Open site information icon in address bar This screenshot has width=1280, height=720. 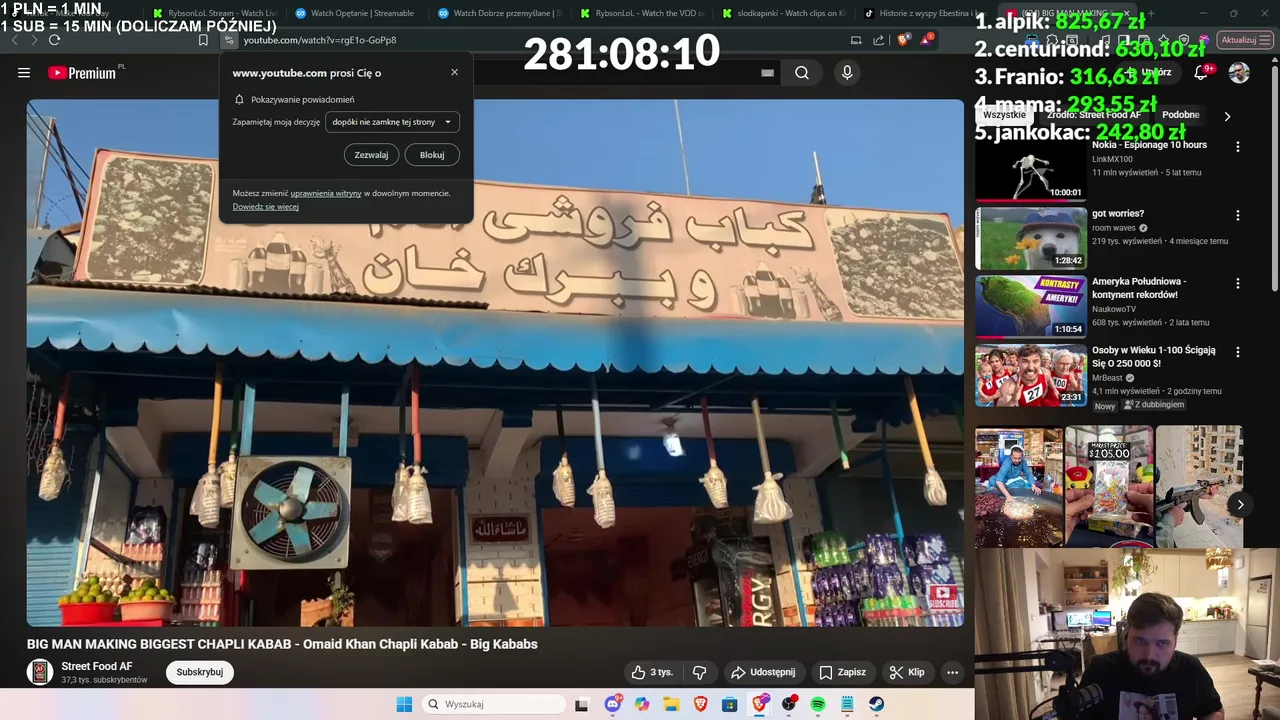pos(229,40)
